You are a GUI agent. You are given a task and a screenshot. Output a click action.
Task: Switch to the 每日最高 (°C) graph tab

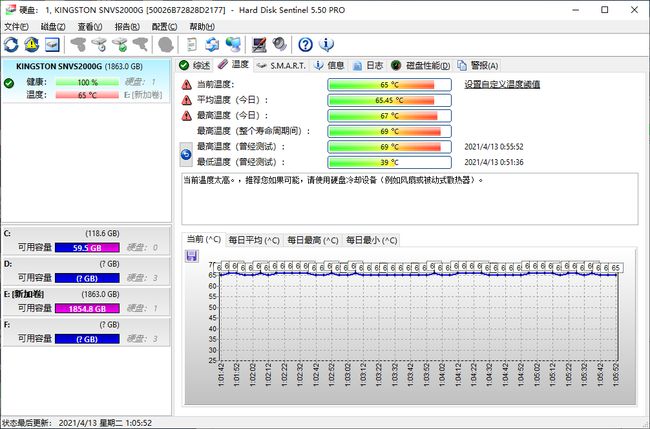coord(313,240)
